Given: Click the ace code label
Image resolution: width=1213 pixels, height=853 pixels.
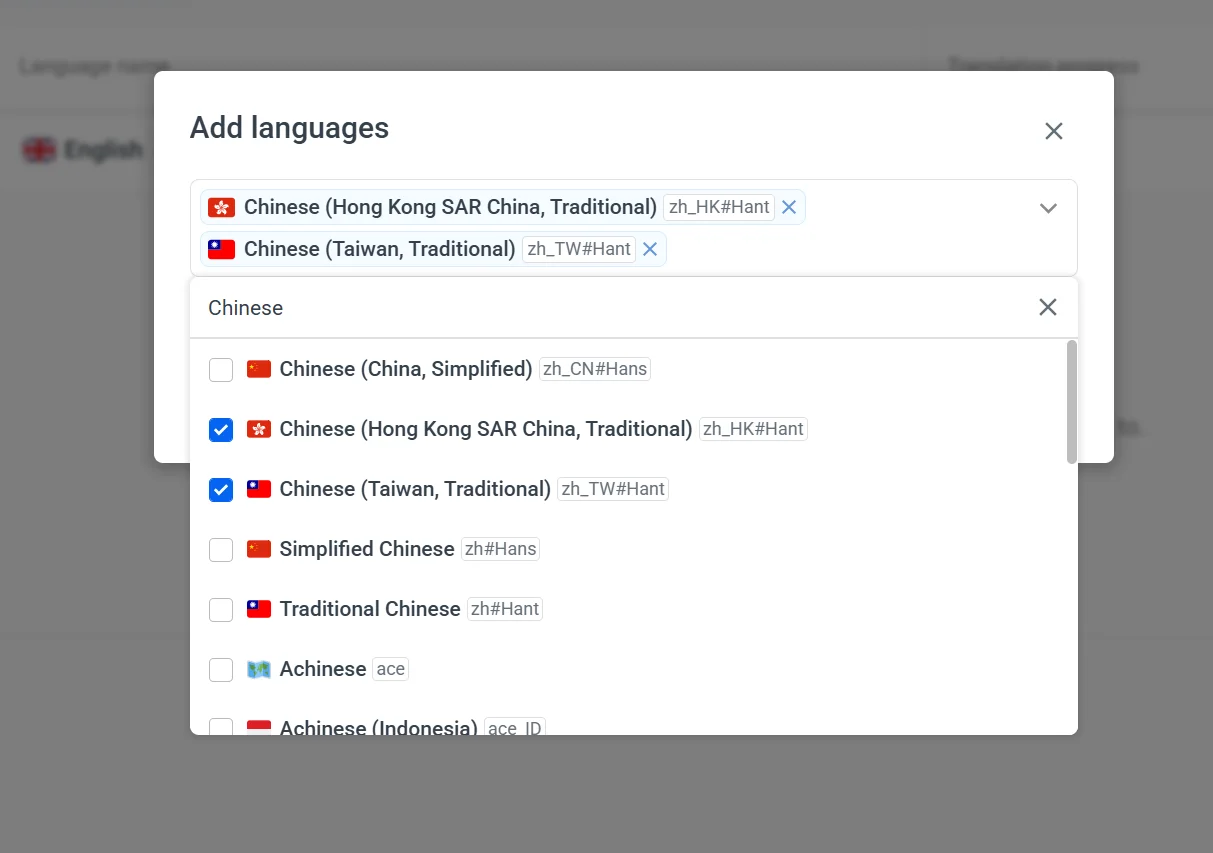Looking at the screenshot, I should 391,669.
